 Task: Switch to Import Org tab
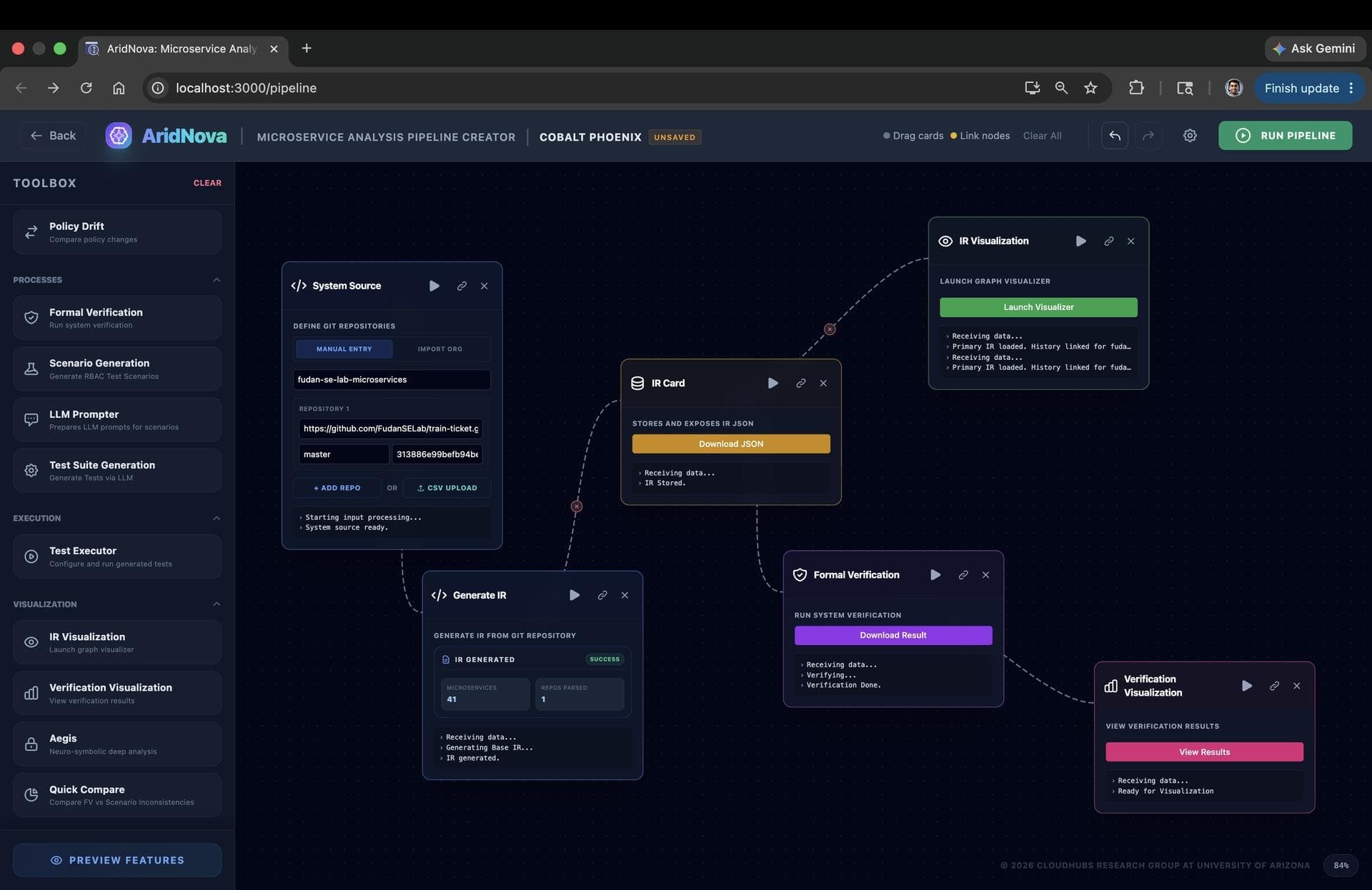(x=440, y=349)
